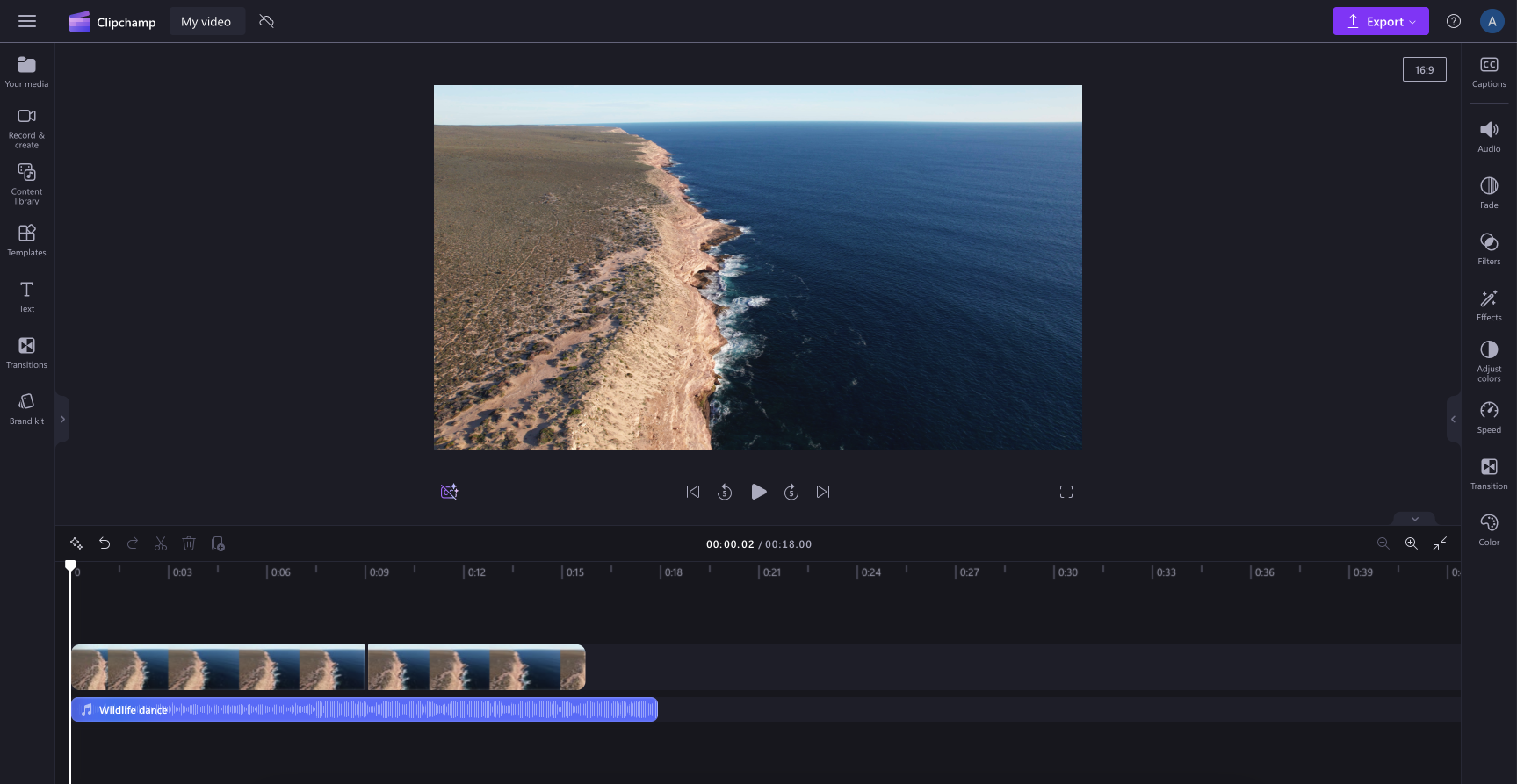Image resolution: width=1517 pixels, height=784 pixels.
Task: Toggle the AI background removal icon
Action: 449,492
